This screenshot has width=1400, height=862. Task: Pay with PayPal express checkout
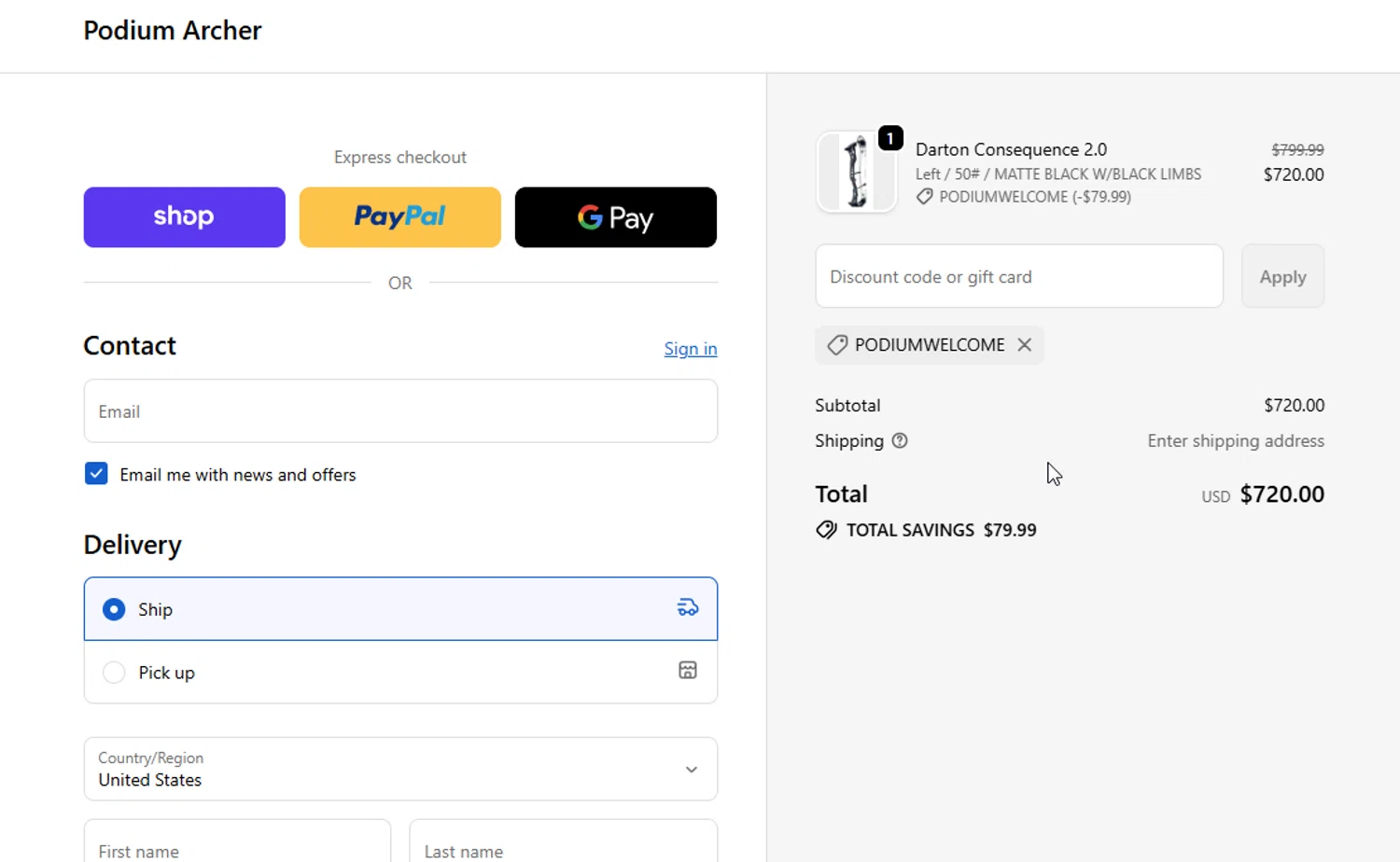[399, 217]
